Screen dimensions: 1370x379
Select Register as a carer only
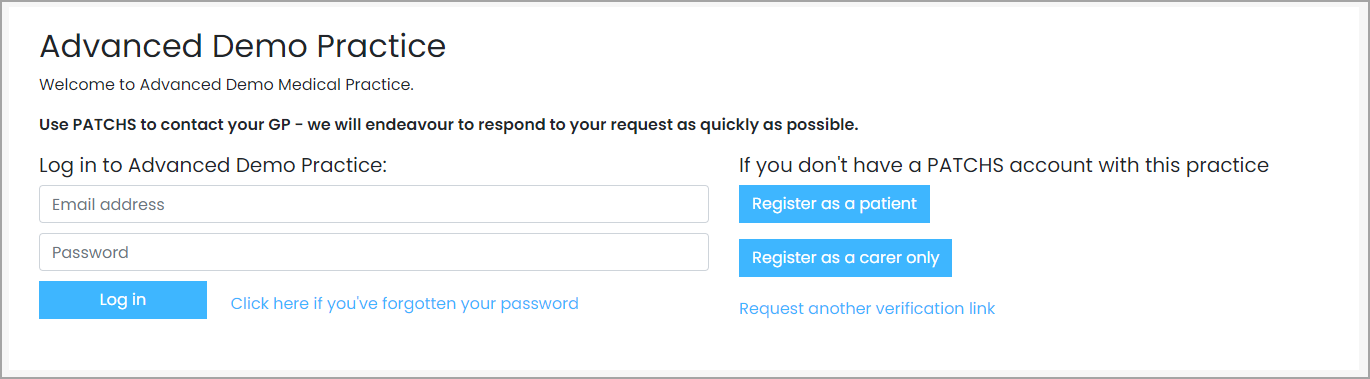point(845,258)
